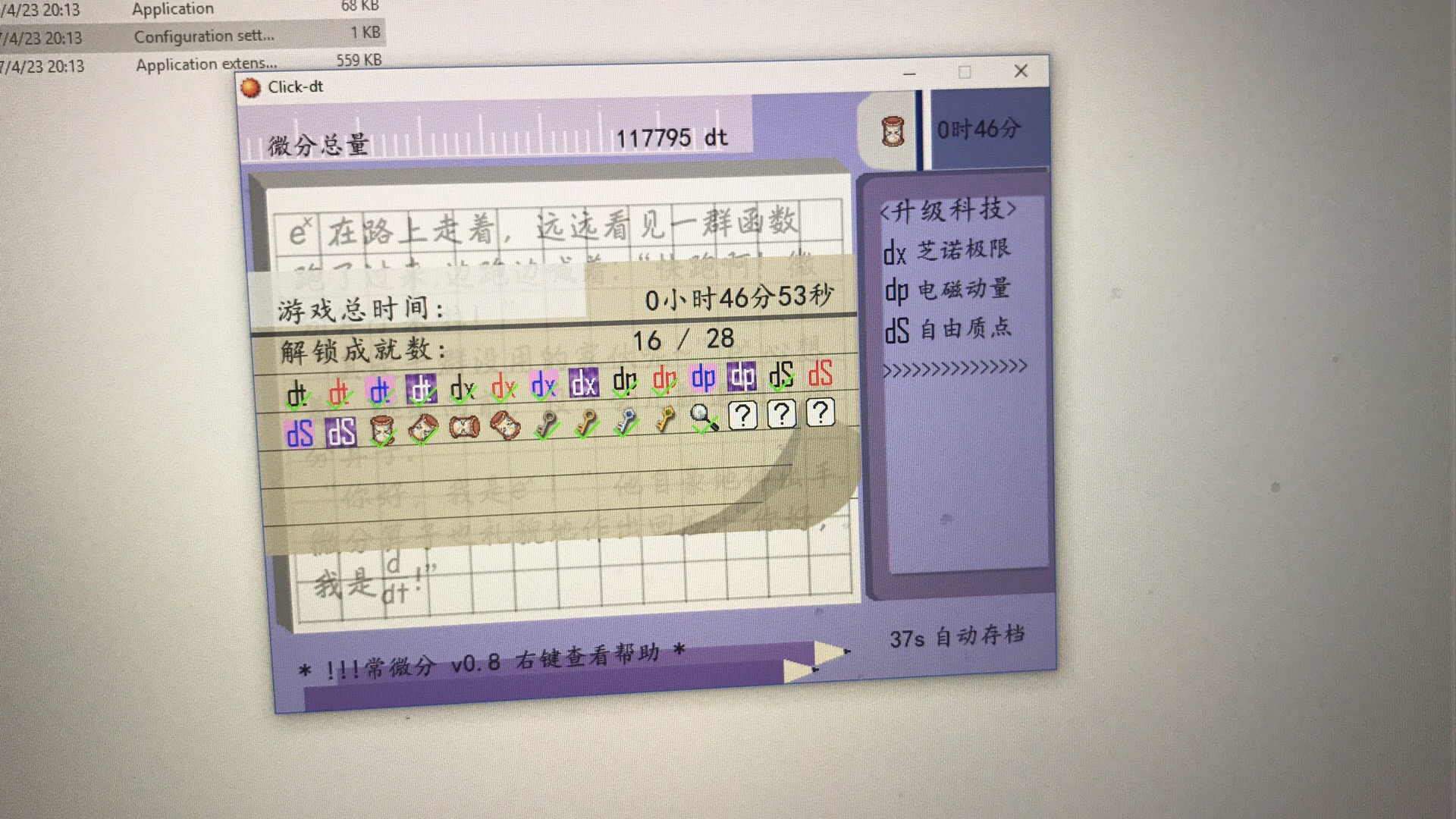The image size is (1456, 819).
Task: Select the blue dt on pink achievement
Action: pyautogui.click(x=379, y=391)
